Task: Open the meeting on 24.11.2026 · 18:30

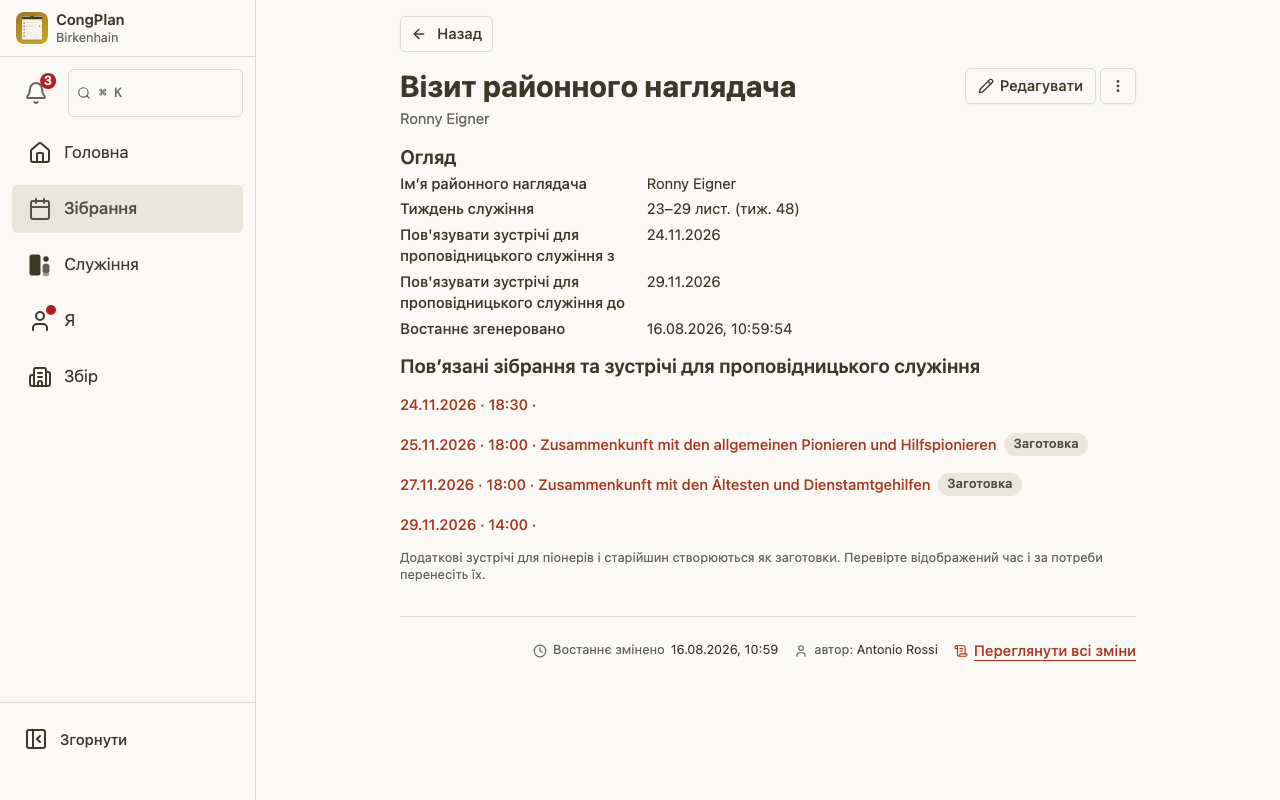Action: tap(468, 405)
